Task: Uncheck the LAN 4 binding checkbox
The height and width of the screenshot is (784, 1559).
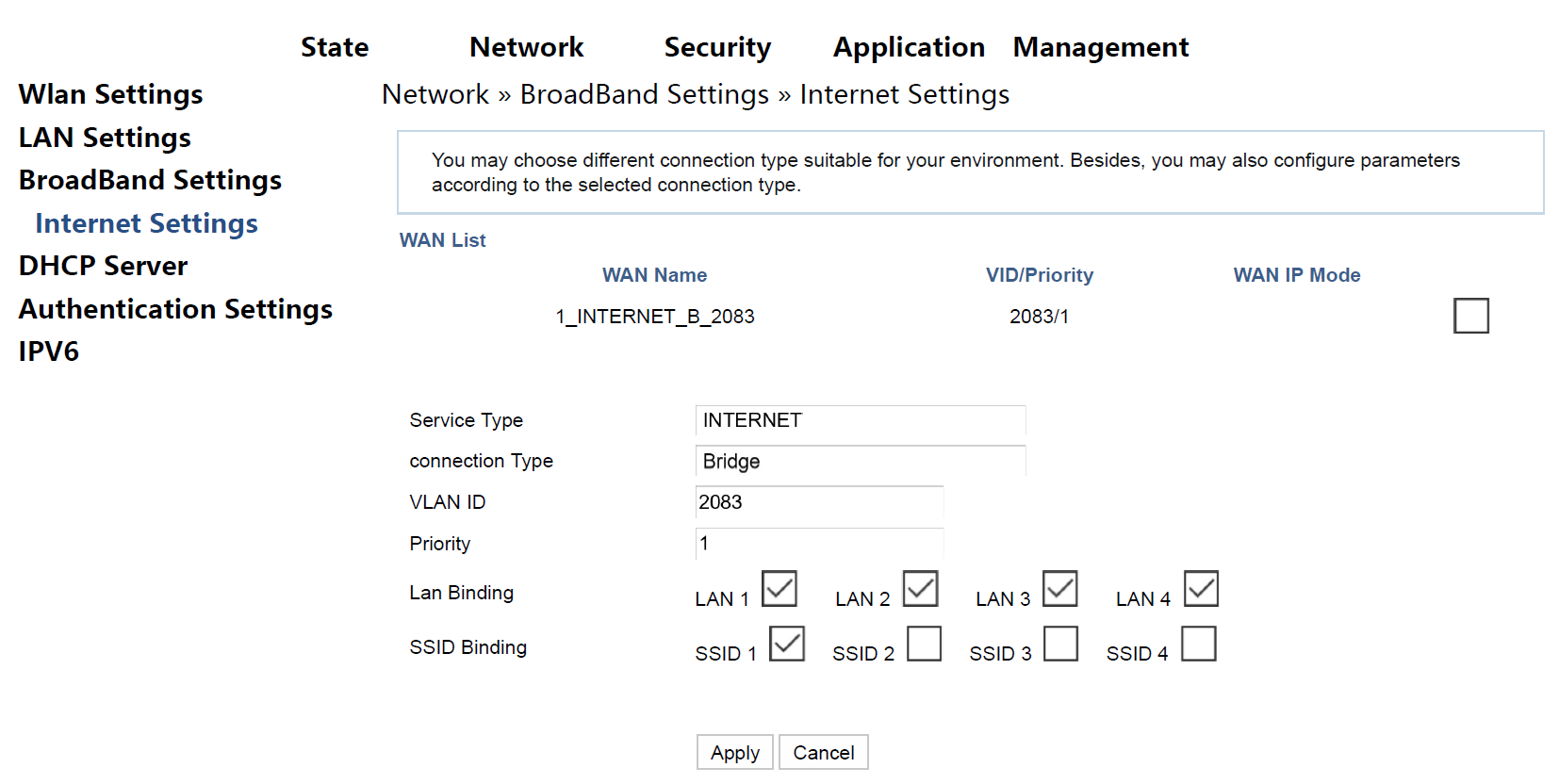Action: pos(1201,589)
